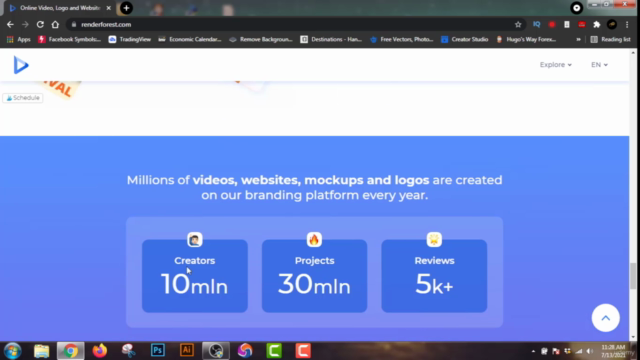
Task: Open the Creator Studio bookmark
Action: tap(464, 39)
